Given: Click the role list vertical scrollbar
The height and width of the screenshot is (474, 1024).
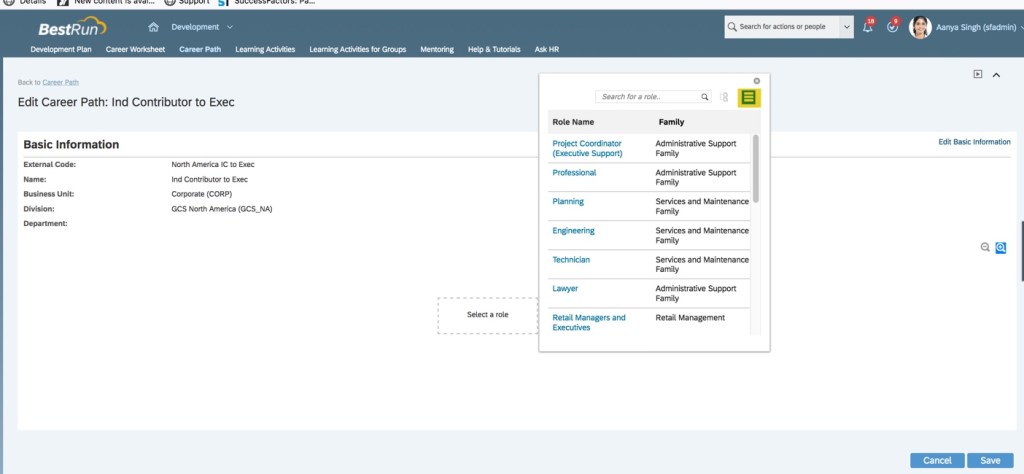Looking at the screenshot, I should [755, 168].
